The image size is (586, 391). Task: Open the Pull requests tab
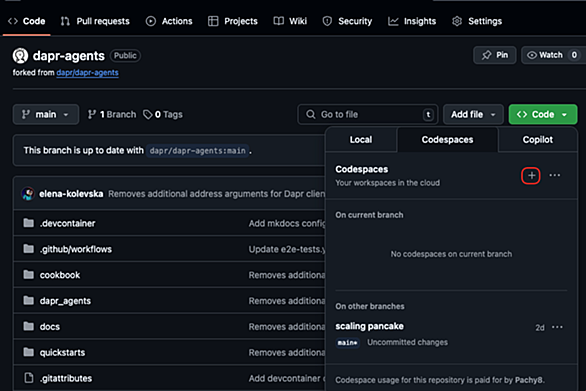click(95, 21)
